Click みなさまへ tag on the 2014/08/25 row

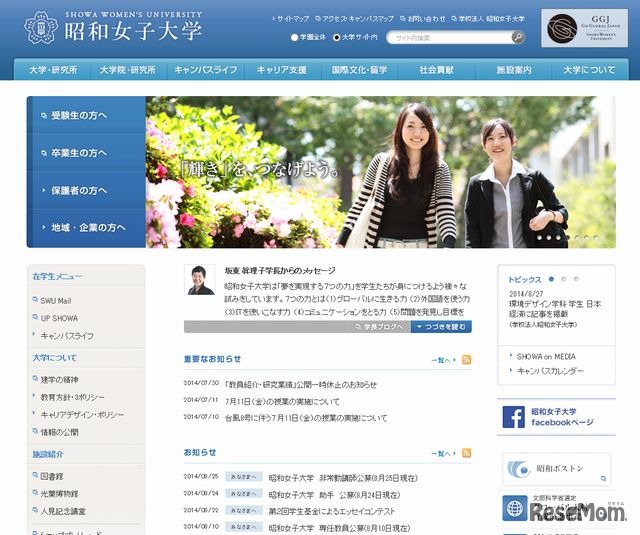(244, 477)
